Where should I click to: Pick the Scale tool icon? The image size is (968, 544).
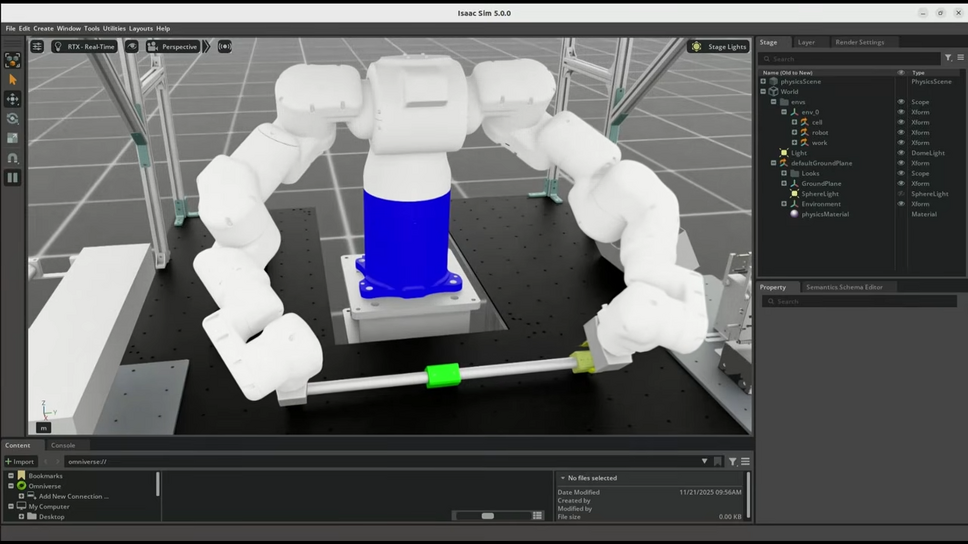pyautogui.click(x=12, y=138)
